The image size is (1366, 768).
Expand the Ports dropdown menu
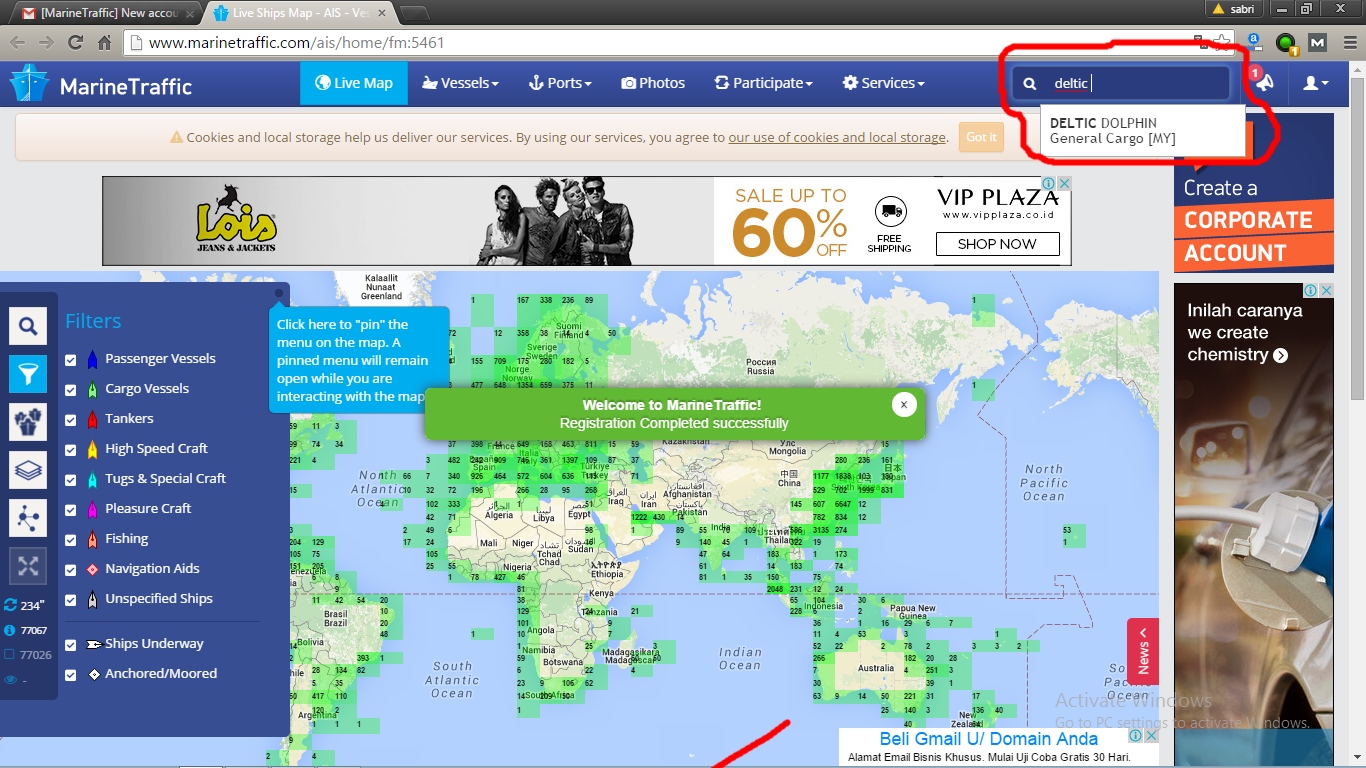(x=560, y=83)
